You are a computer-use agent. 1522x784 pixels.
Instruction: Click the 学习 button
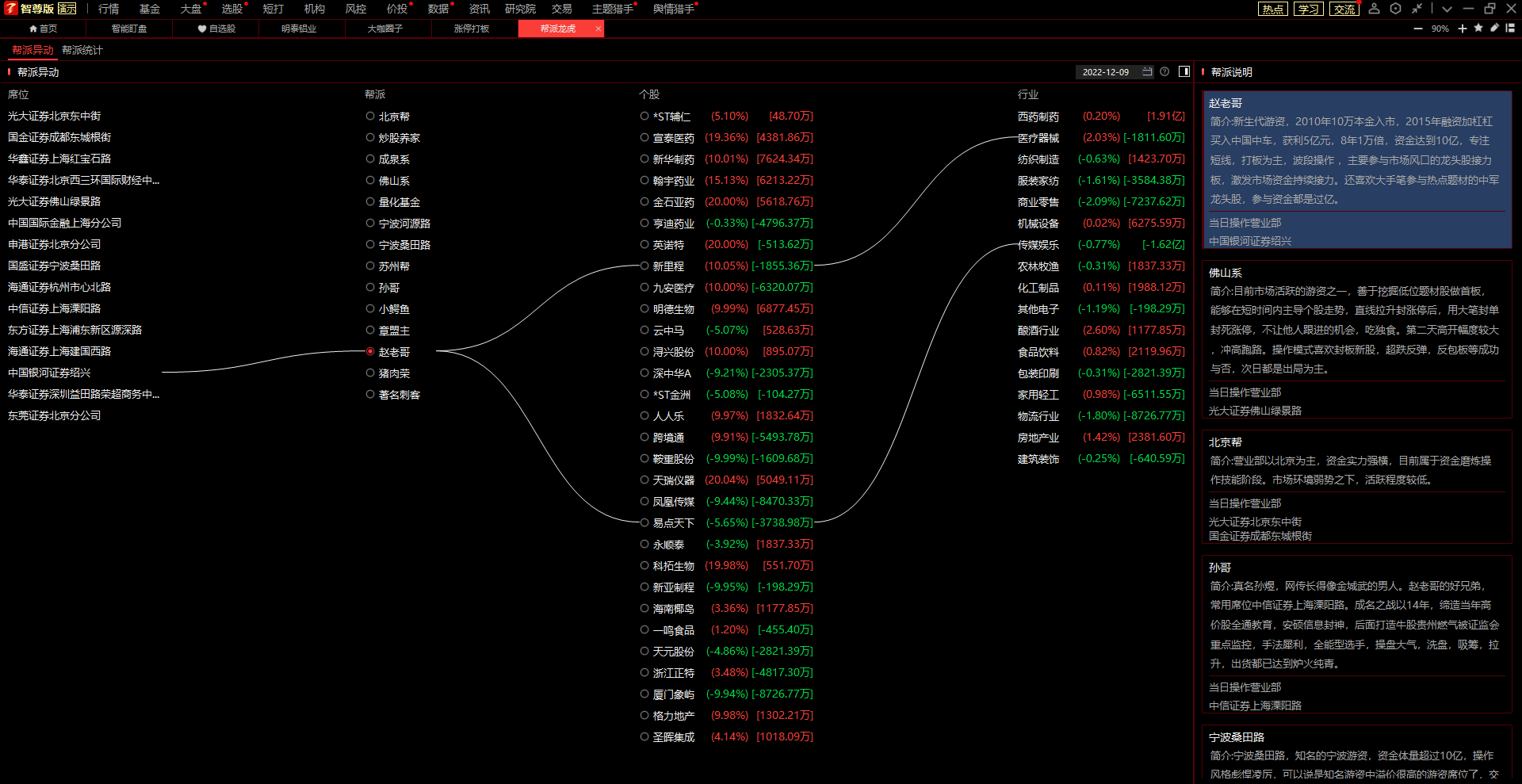click(x=1309, y=9)
